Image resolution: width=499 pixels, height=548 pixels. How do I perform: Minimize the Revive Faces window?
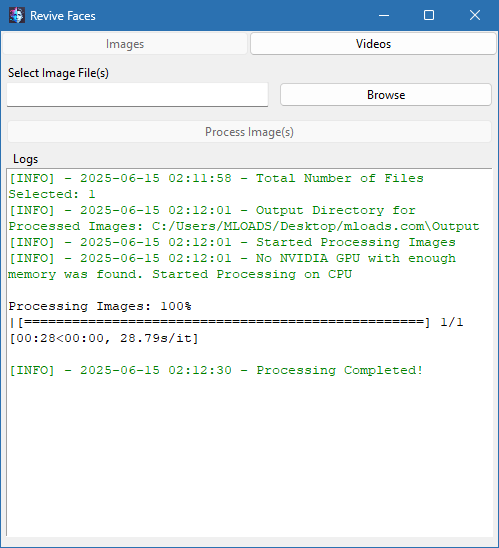[x=384, y=15]
